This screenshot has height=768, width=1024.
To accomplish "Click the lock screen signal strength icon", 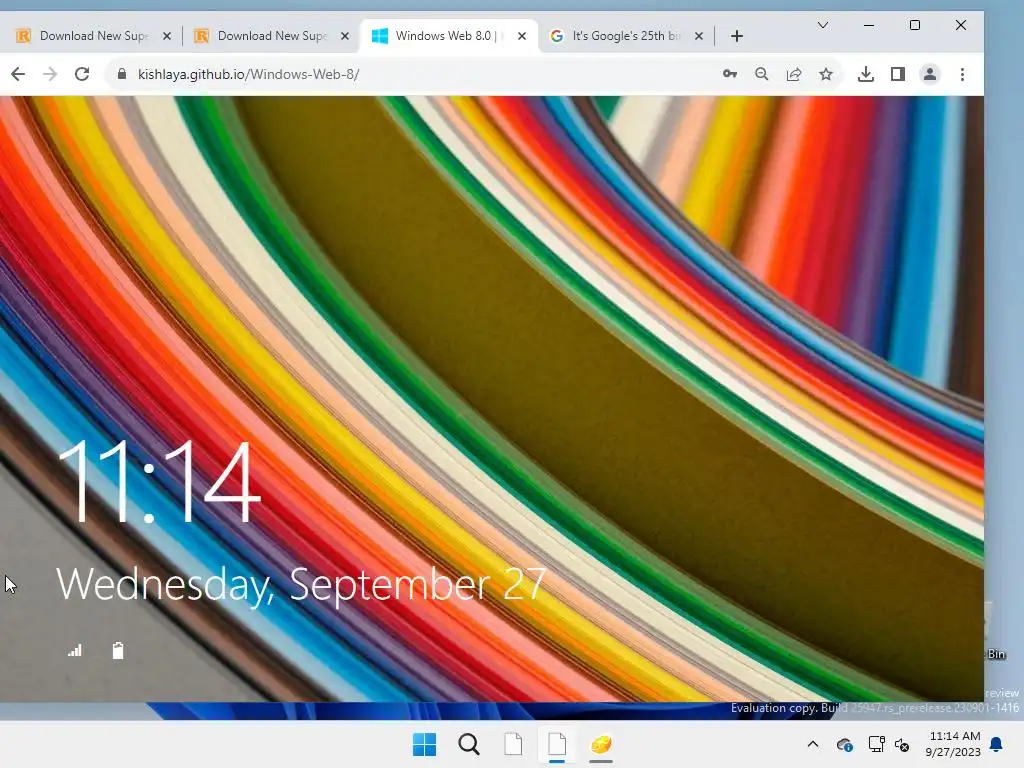I will pos(75,650).
